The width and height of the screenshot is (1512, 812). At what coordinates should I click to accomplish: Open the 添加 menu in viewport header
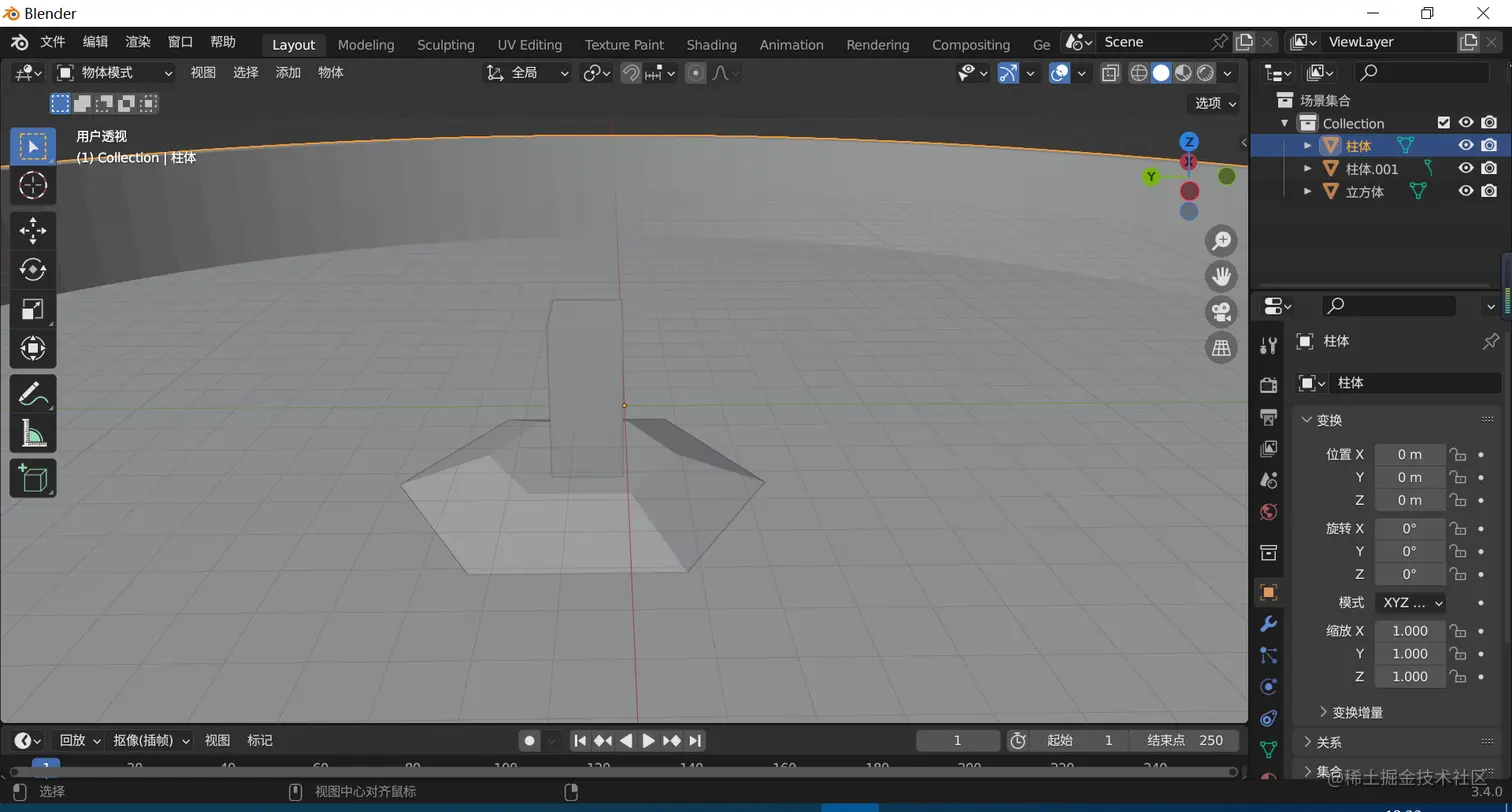pos(288,73)
